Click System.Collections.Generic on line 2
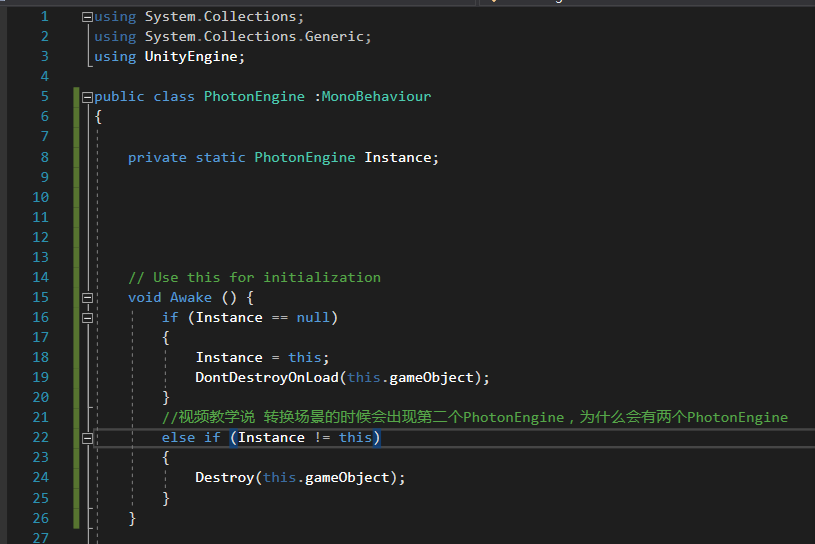Screen dimensions: 815x544 [x=254, y=37]
